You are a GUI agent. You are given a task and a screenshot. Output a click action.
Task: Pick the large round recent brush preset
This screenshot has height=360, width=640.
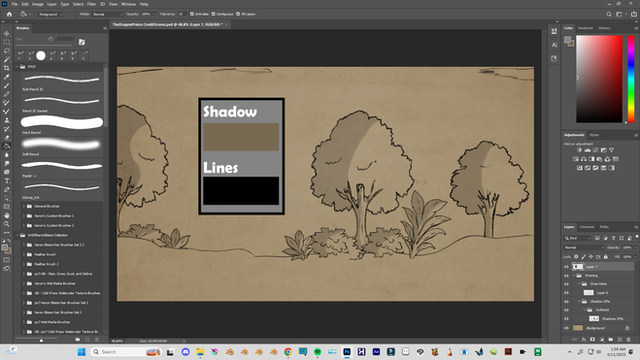click(41, 56)
